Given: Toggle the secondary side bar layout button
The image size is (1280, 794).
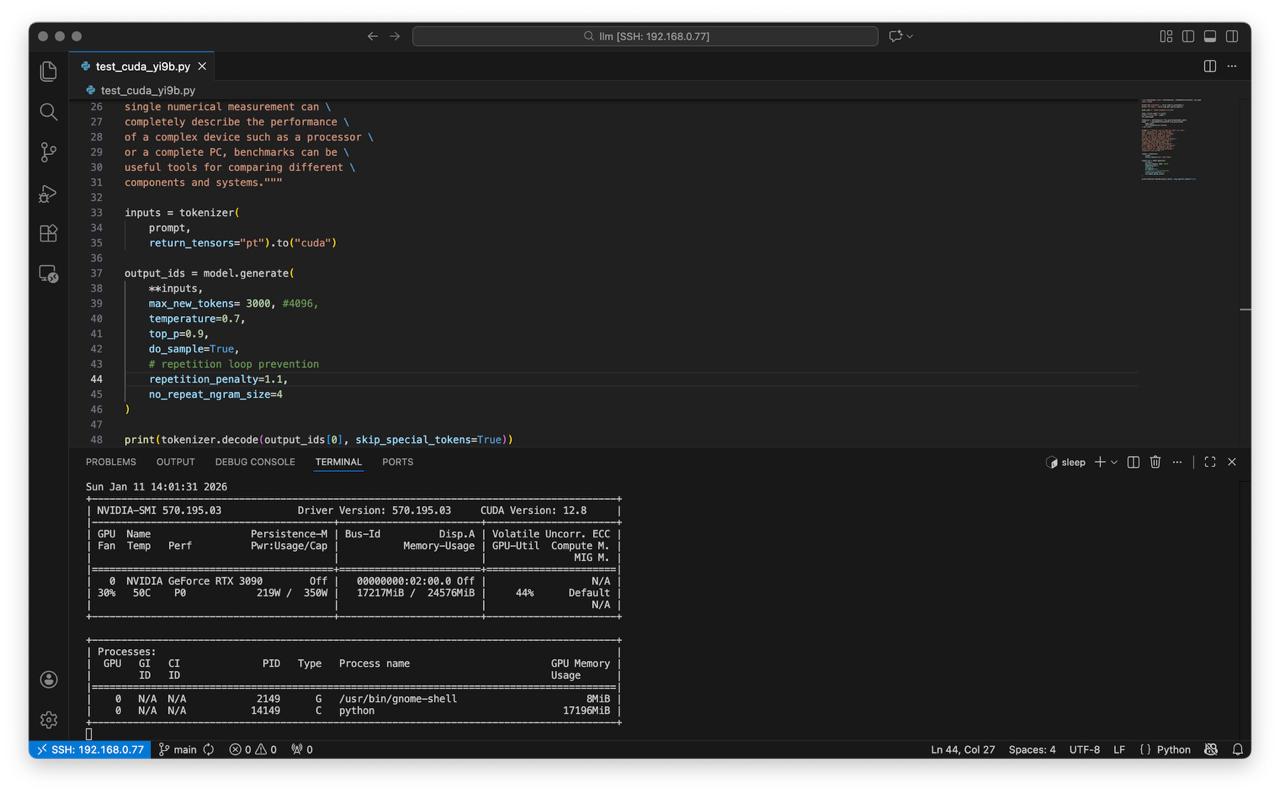Looking at the screenshot, I should tap(1232, 36).
